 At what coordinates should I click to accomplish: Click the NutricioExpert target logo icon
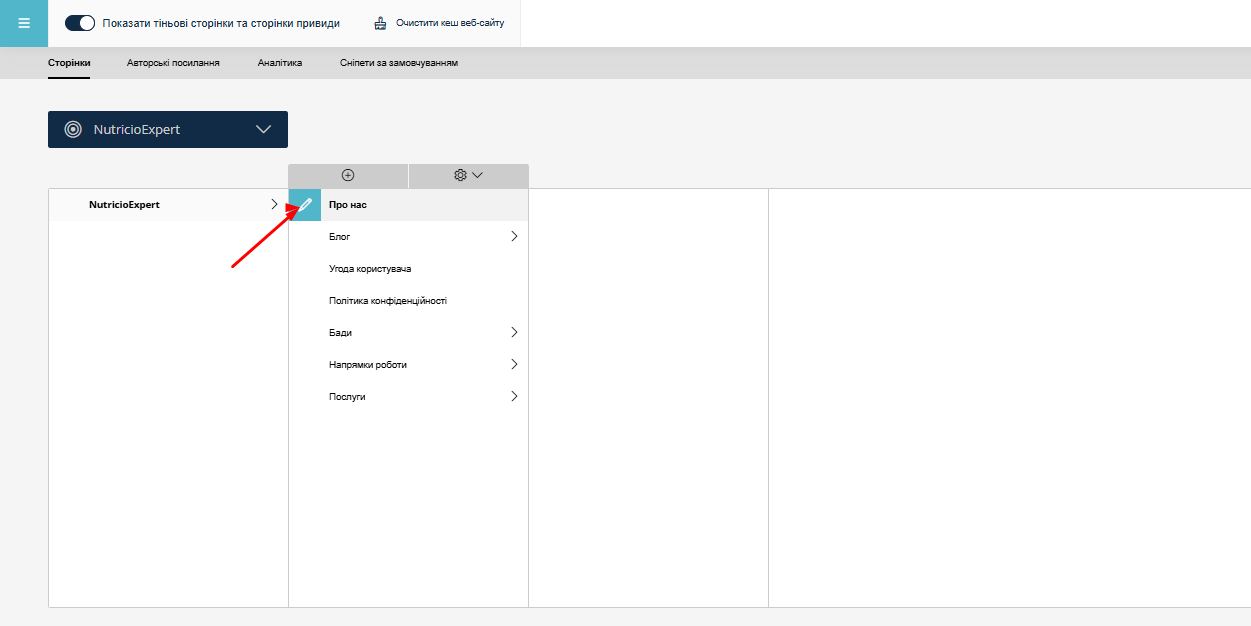[73, 129]
